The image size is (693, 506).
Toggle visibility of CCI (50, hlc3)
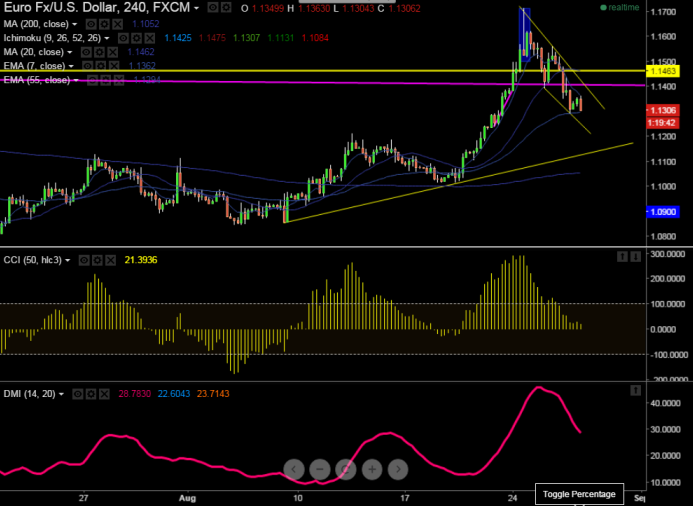pos(84,260)
